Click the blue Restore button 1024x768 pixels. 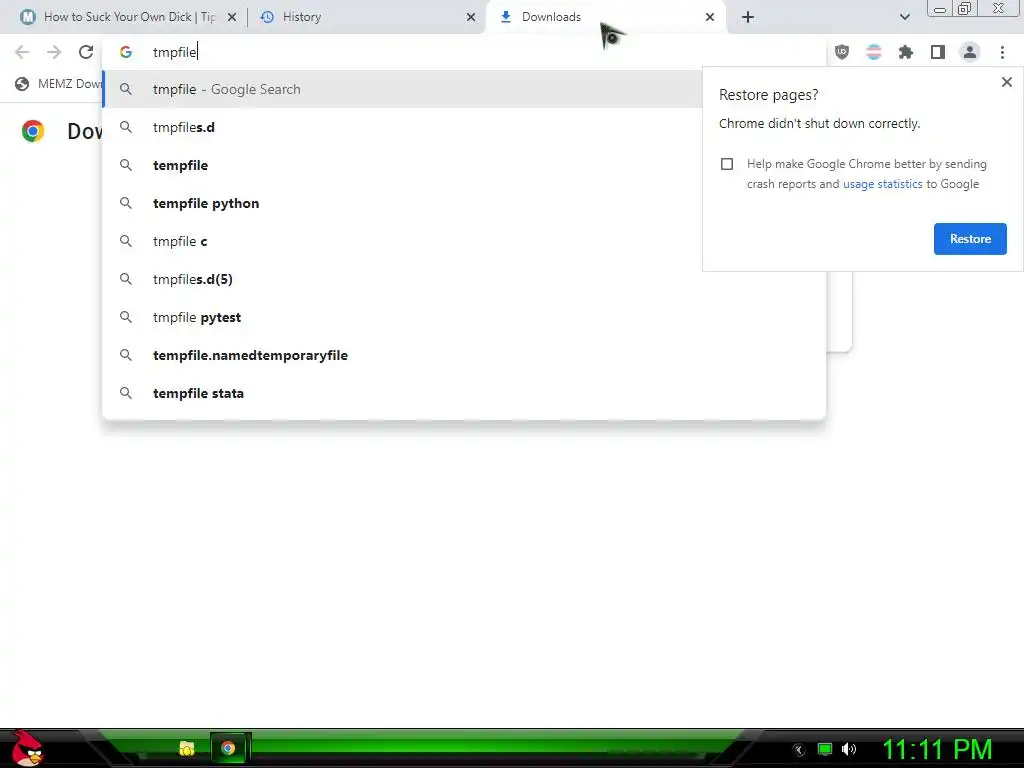click(x=970, y=239)
